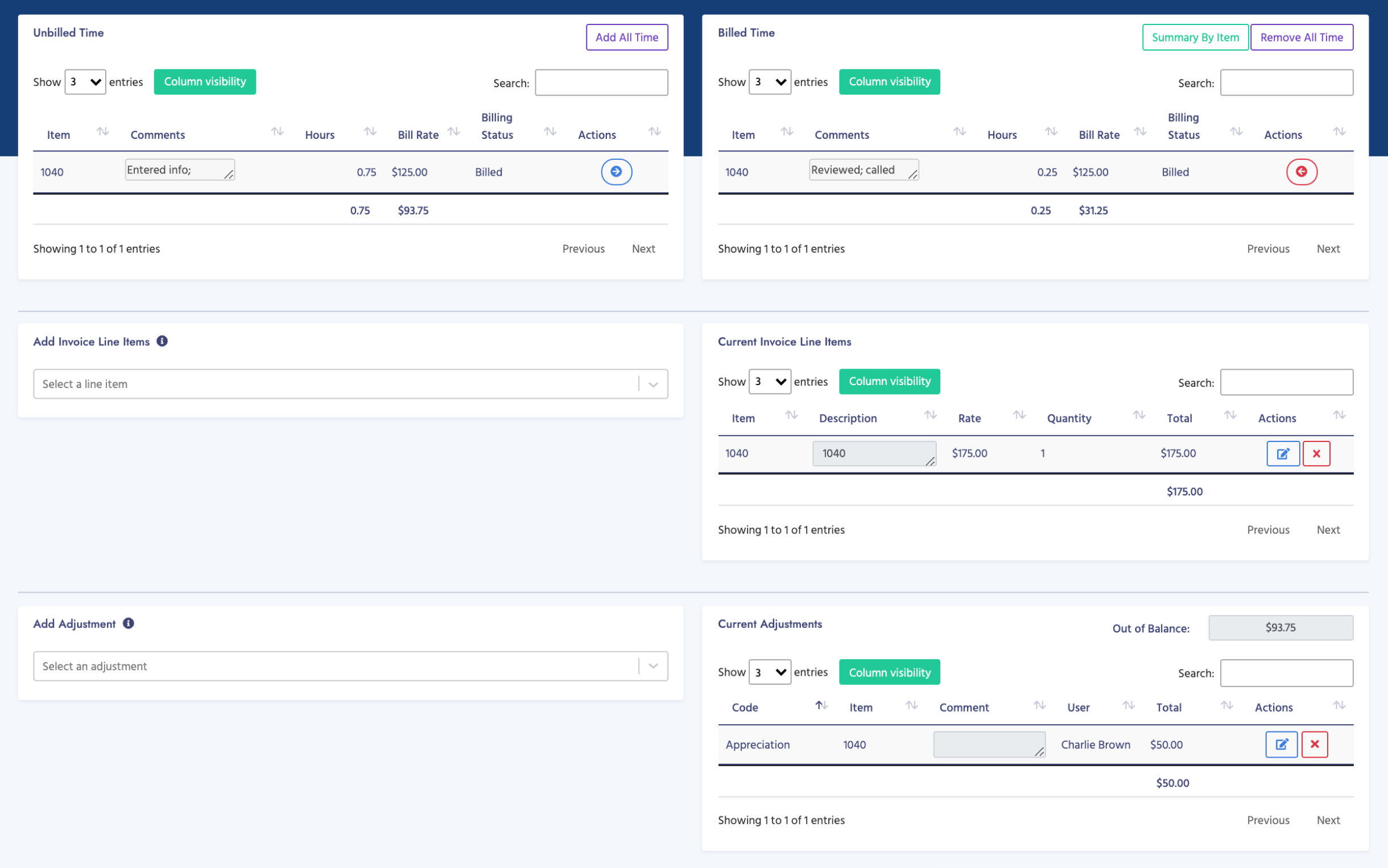Viewport: 1388px width, 868px height.
Task: Sort Unbilled Time by the Hours column
Action: pos(370,131)
